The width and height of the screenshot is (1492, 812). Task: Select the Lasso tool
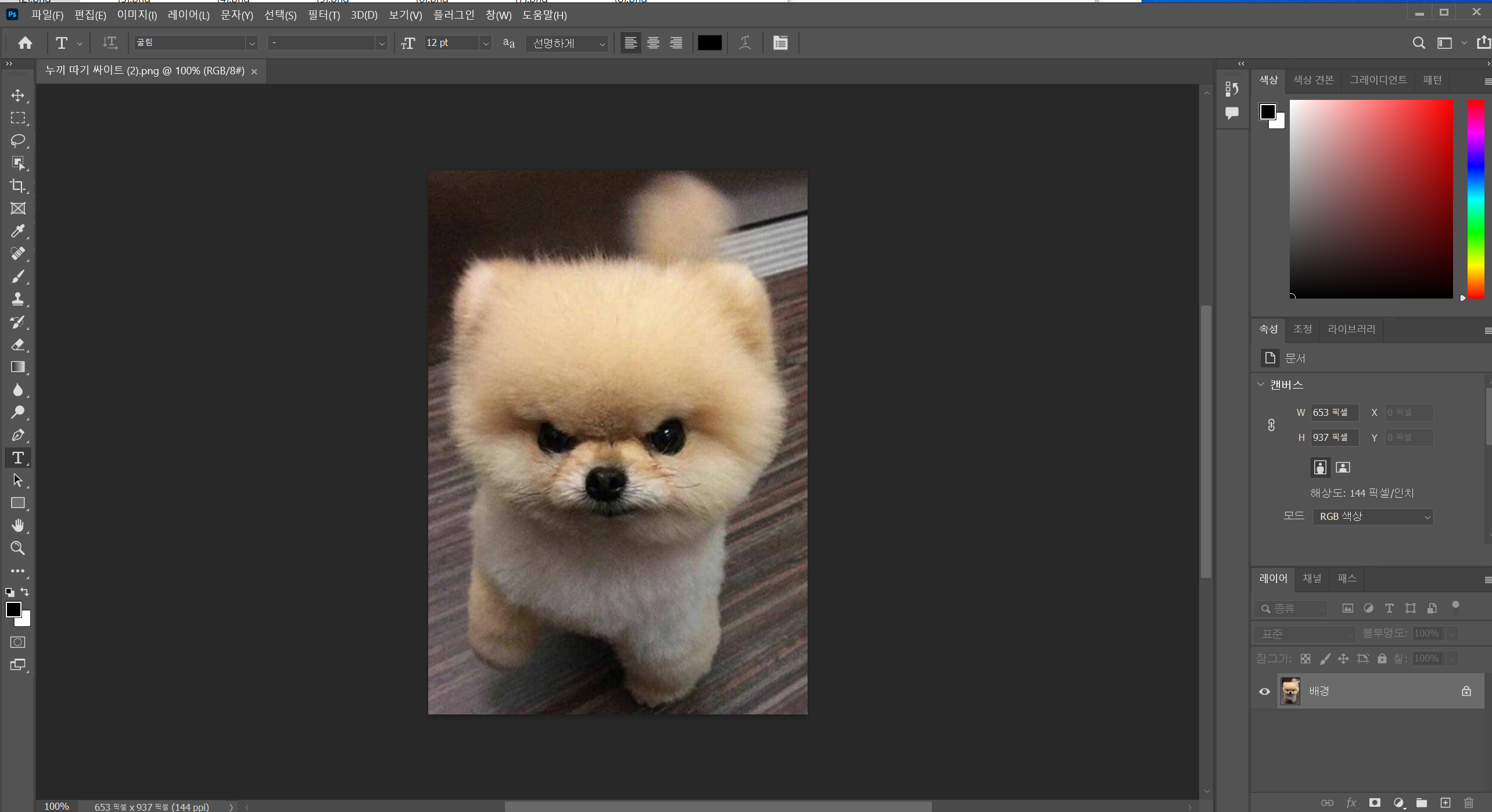[x=18, y=141]
